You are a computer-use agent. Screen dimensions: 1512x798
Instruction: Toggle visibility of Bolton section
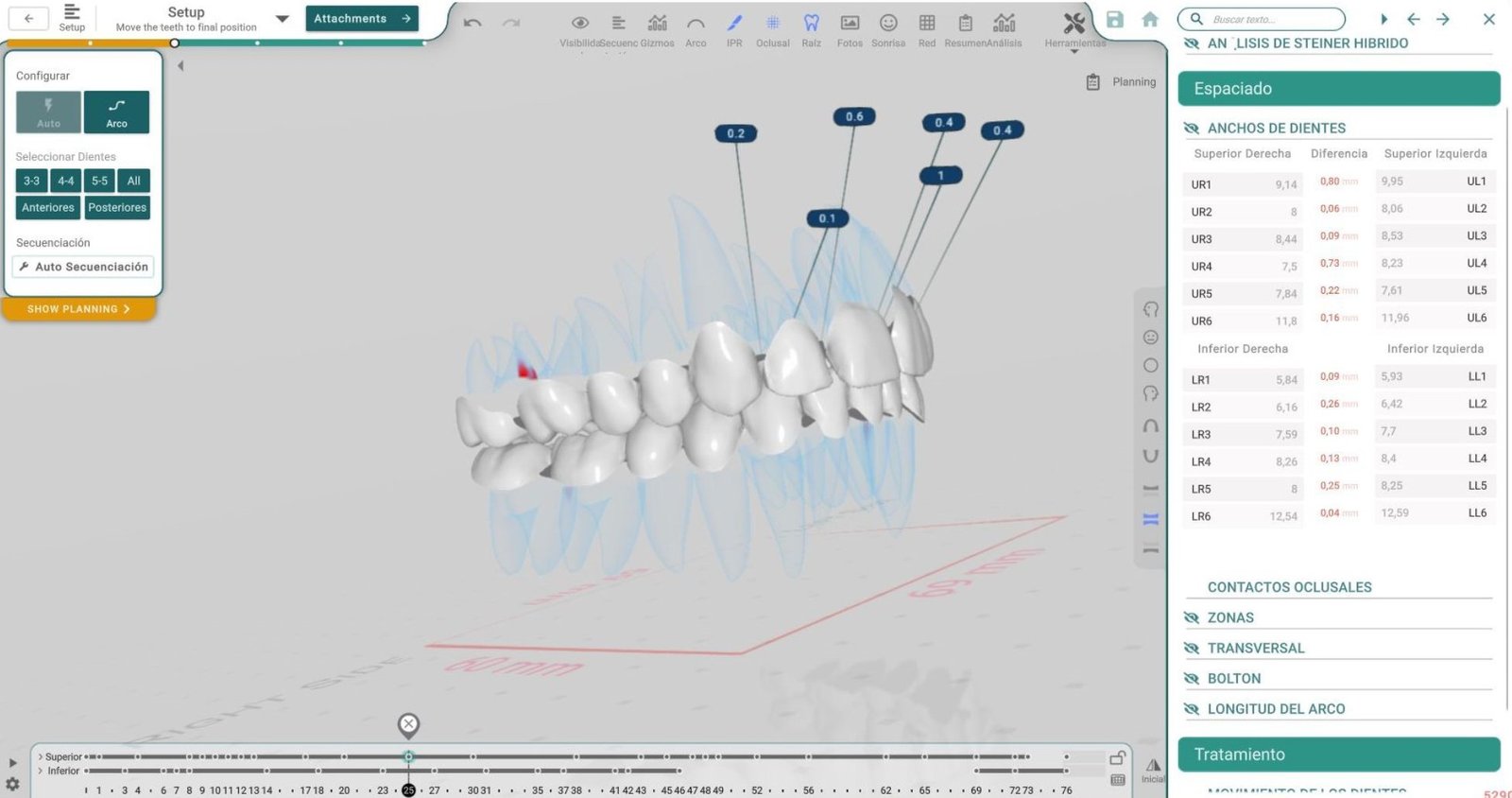click(x=1192, y=679)
